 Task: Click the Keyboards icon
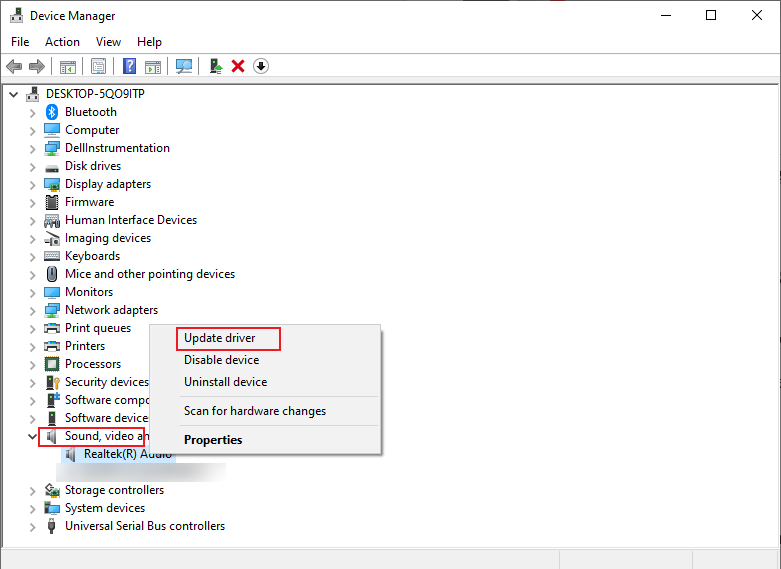pyautogui.click(x=52, y=256)
